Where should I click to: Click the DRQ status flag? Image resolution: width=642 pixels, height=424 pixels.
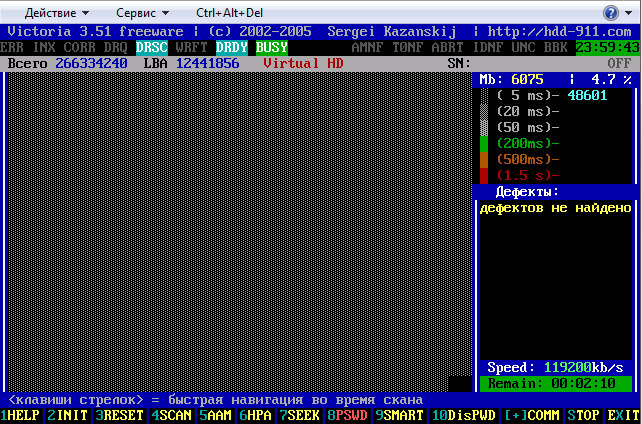(x=115, y=48)
